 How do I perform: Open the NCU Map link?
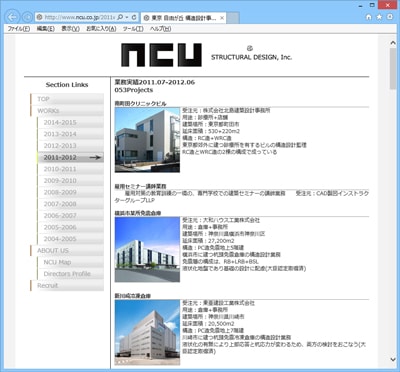click(x=70, y=262)
